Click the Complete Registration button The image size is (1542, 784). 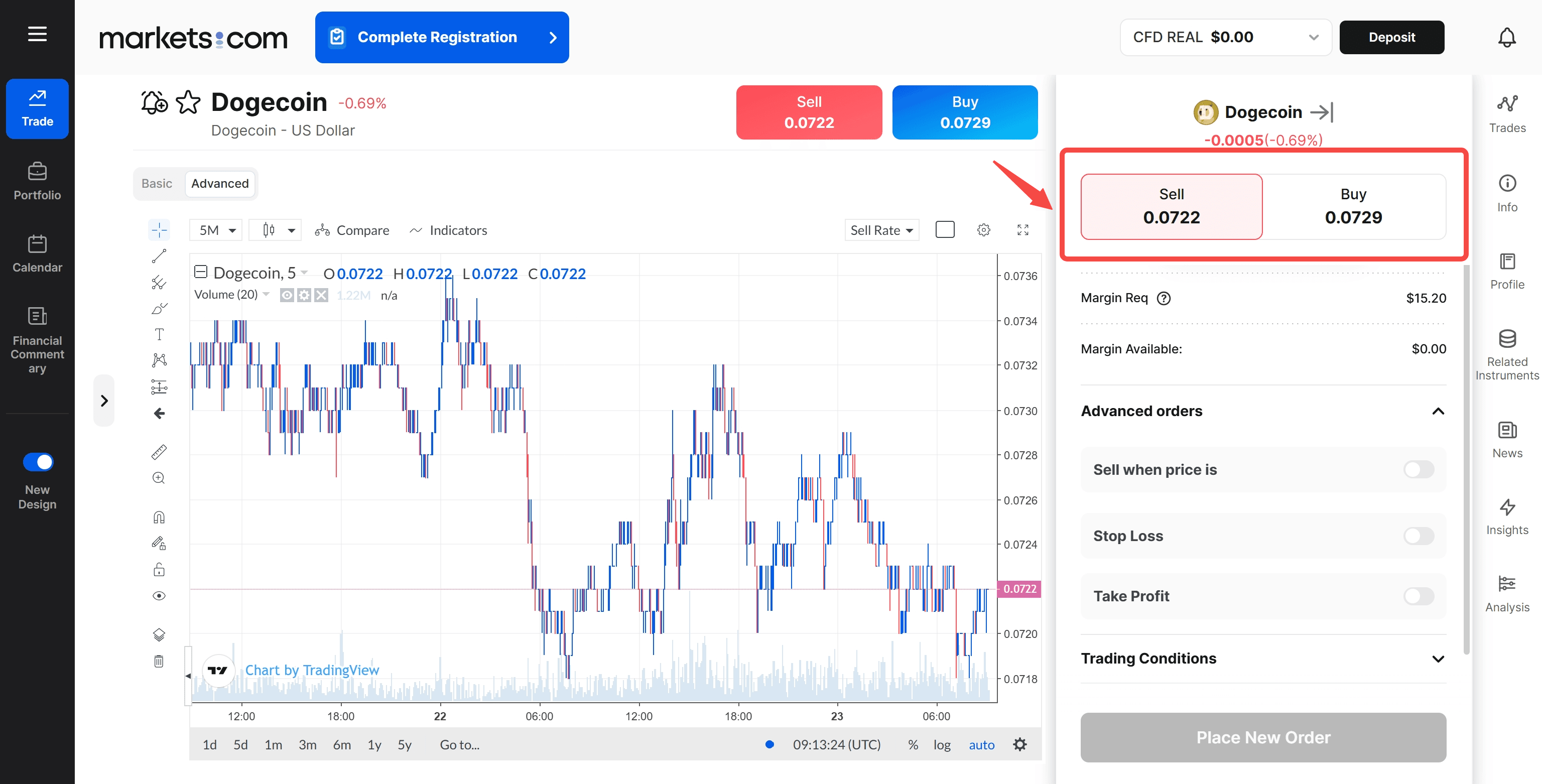(442, 37)
